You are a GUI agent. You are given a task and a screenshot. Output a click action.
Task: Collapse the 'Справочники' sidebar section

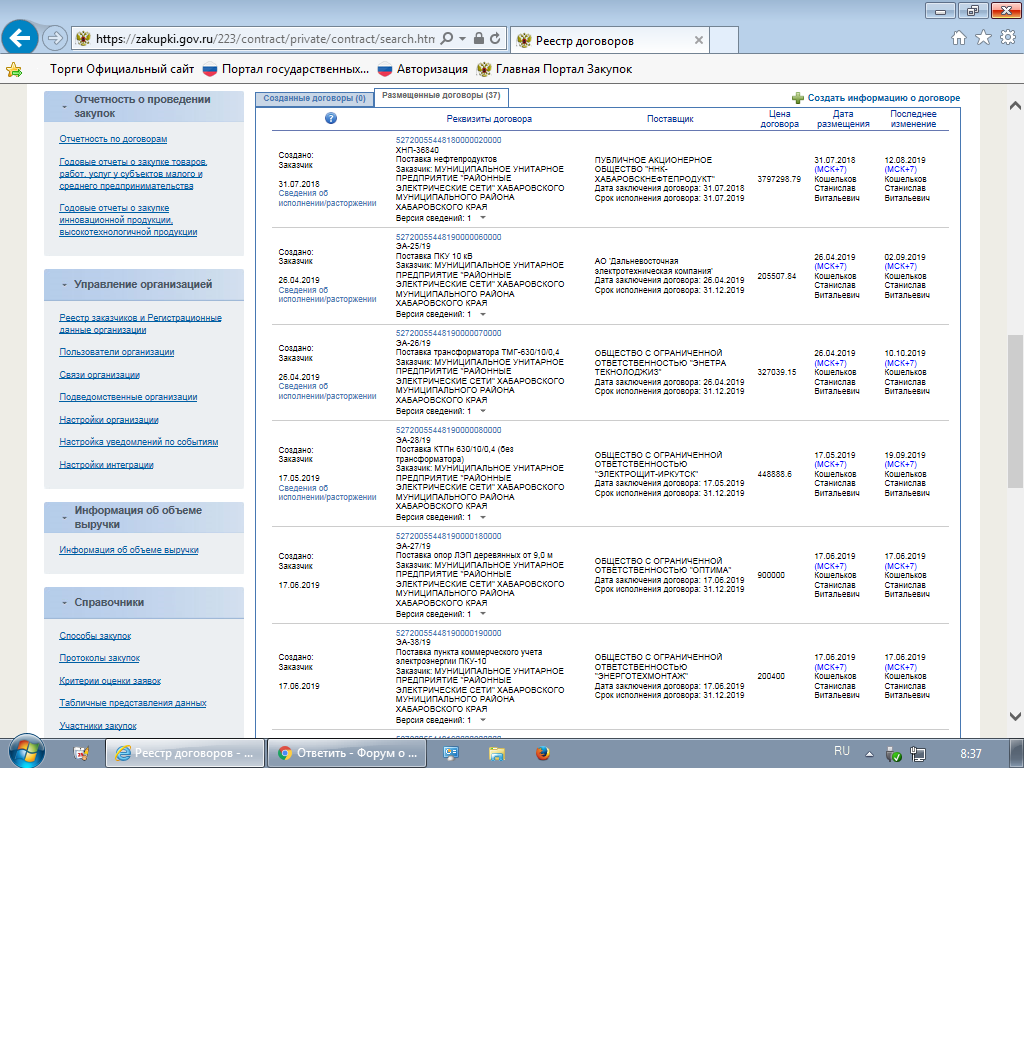pyautogui.click(x=64, y=603)
